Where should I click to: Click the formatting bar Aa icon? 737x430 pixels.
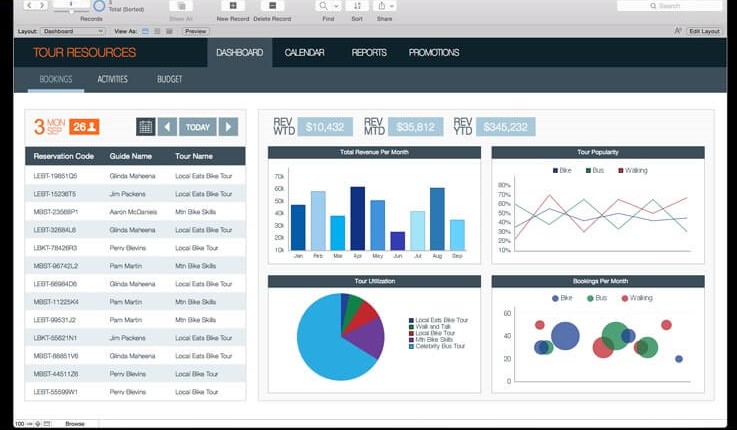(x=678, y=31)
